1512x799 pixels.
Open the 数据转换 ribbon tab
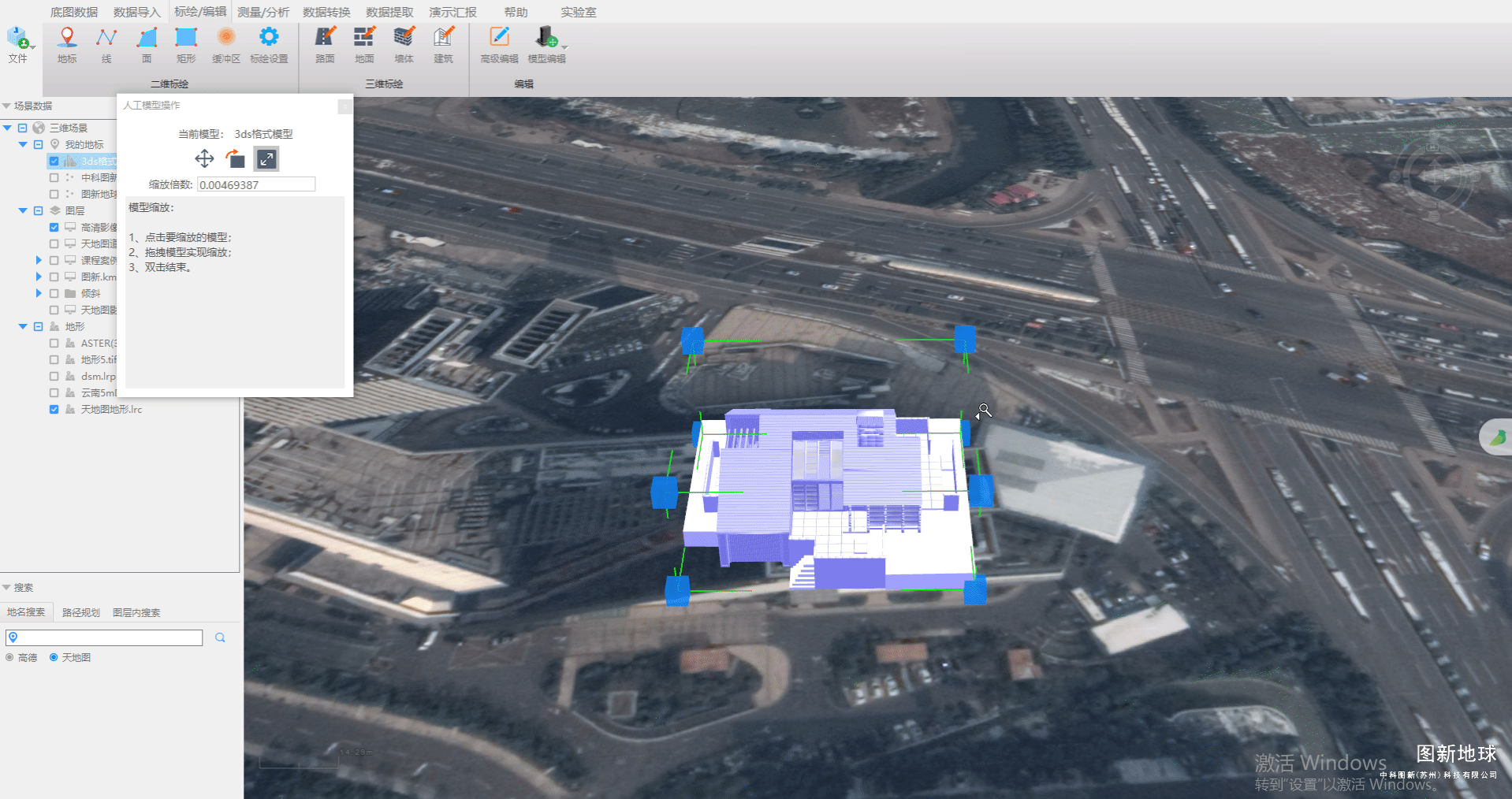click(x=326, y=12)
